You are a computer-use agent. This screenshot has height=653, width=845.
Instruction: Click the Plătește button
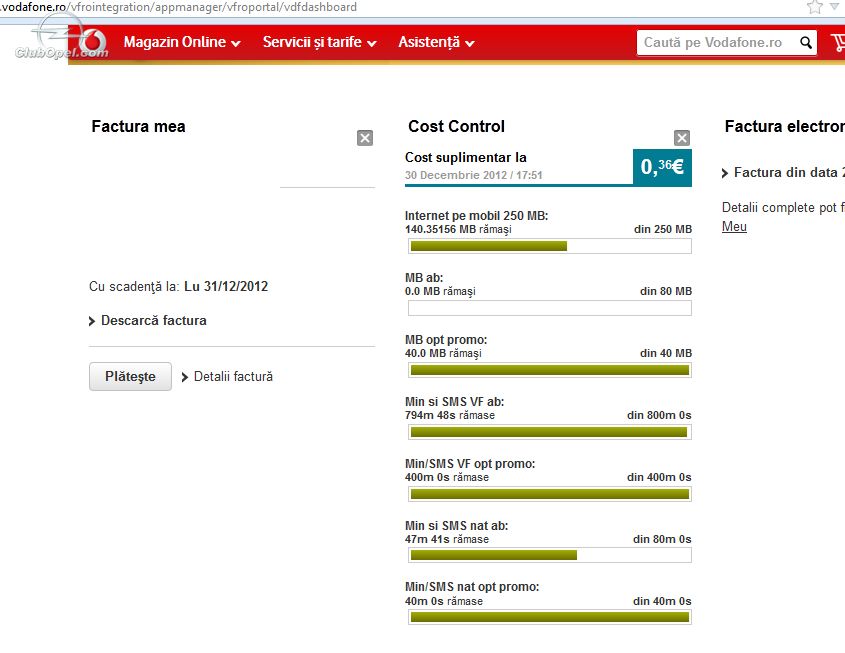pos(130,376)
